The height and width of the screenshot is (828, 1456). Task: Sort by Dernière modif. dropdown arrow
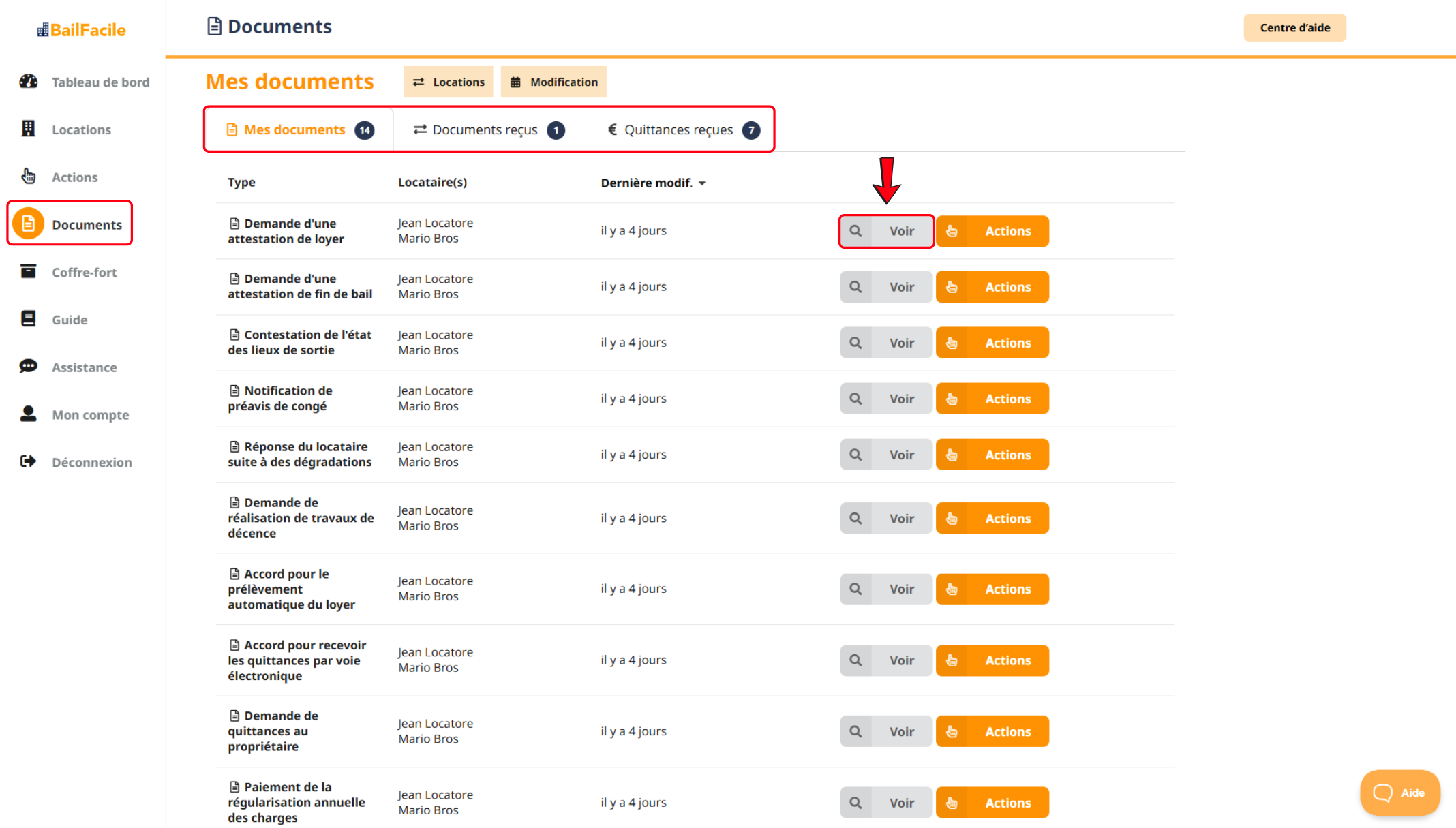[702, 183]
